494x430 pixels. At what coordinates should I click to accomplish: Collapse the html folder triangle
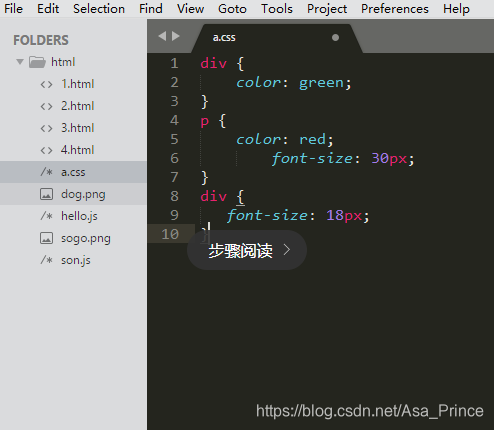[x=20, y=62]
